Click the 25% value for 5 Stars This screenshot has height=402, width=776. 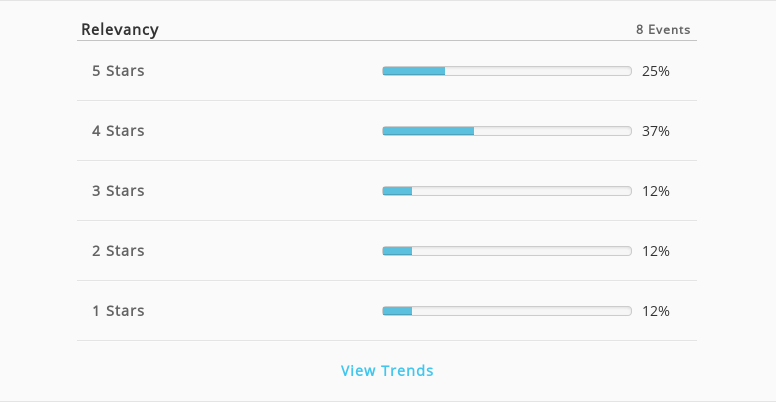click(x=656, y=71)
